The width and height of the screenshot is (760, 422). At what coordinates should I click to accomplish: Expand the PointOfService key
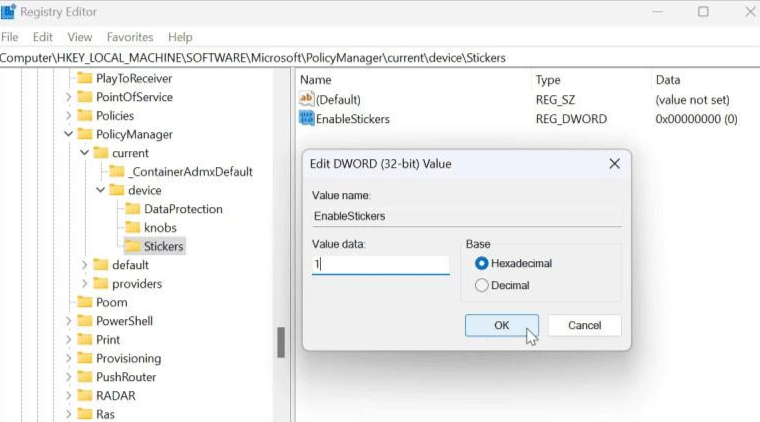(68, 97)
